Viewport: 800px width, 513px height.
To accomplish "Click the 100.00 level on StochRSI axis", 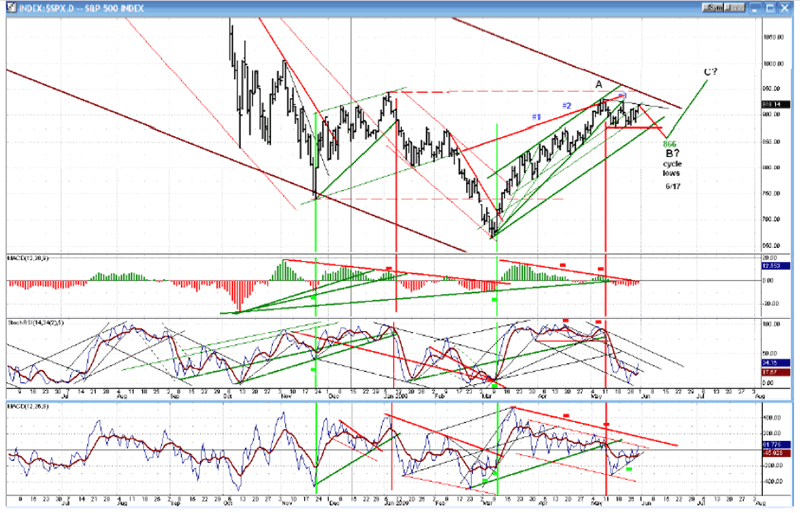I will (x=773, y=324).
